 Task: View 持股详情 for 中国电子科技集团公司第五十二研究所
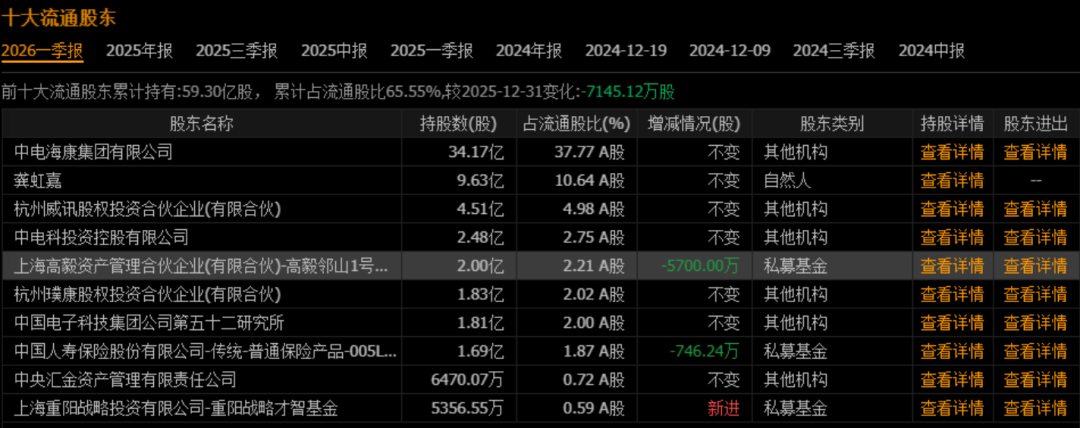pyautogui.click(x=953, y=323)
